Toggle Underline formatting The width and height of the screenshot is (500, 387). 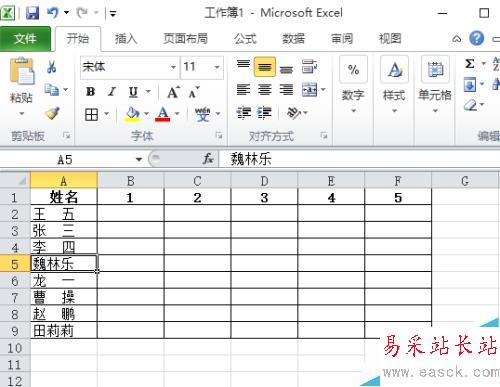133,92
